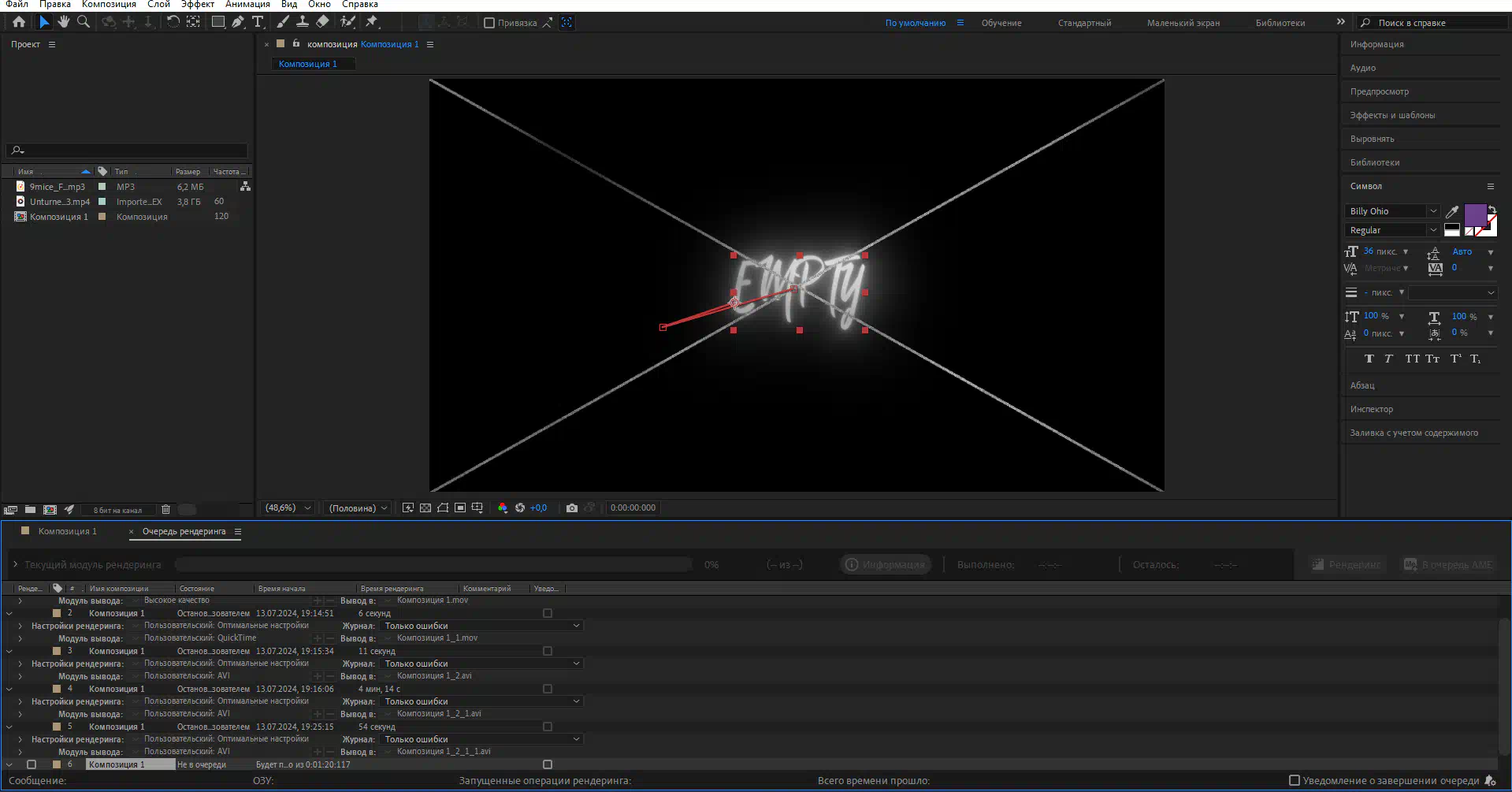
Task: Select the Pen tool in toolbar
Action: pyautogui.click(x=237, y=22)
